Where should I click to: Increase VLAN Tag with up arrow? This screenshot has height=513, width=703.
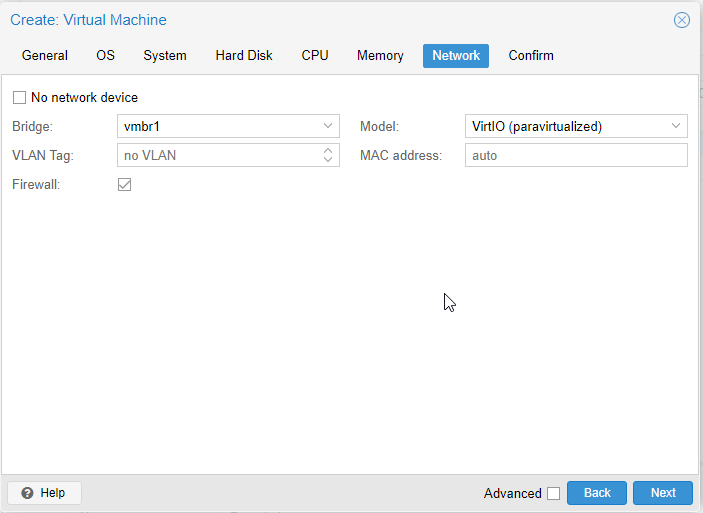click(x=328, y=151)
